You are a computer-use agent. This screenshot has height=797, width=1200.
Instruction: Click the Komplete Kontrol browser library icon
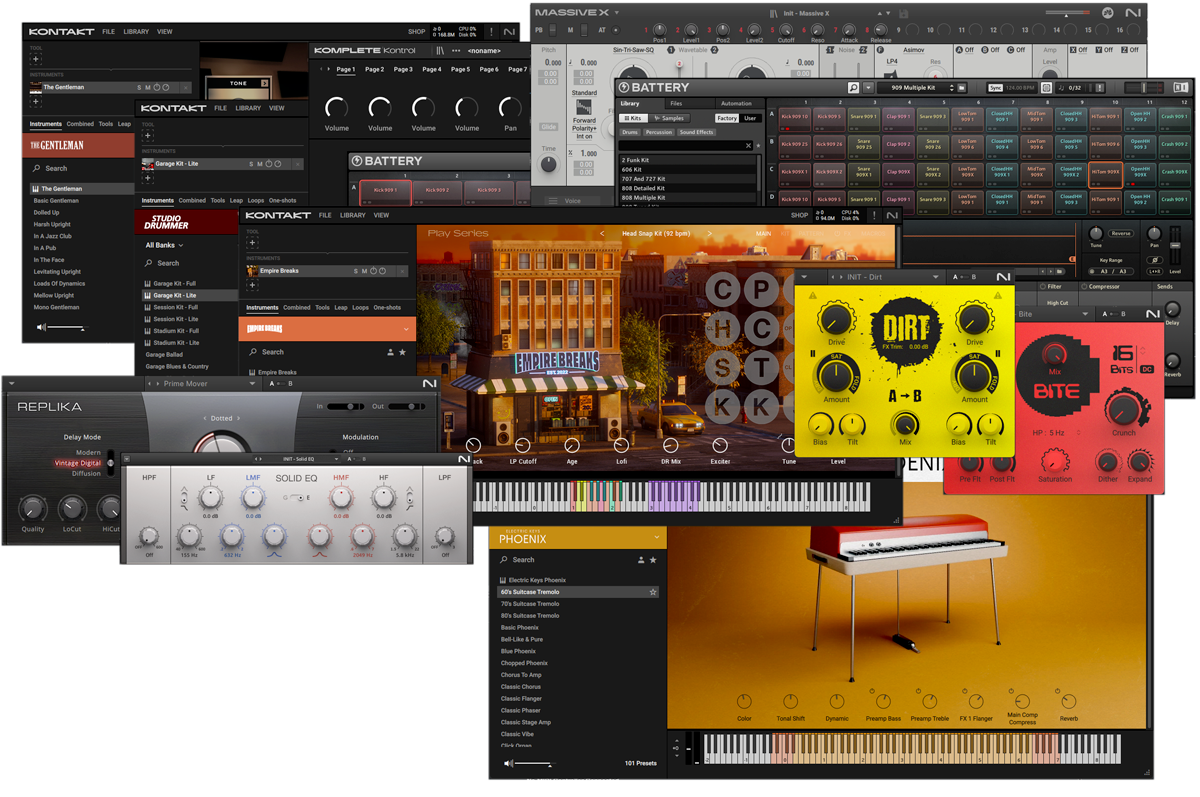click(x=440, y=50)
